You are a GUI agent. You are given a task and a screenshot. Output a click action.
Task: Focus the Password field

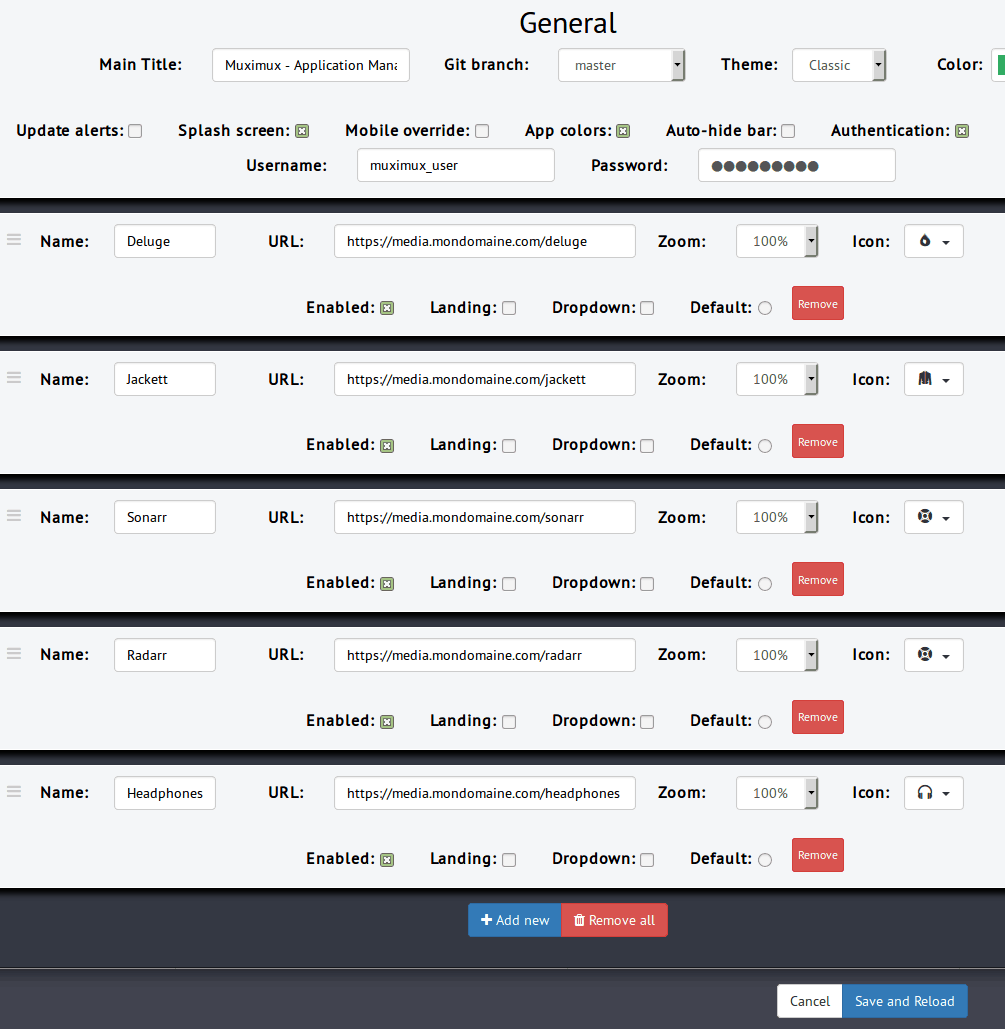[x=796, y=165]
